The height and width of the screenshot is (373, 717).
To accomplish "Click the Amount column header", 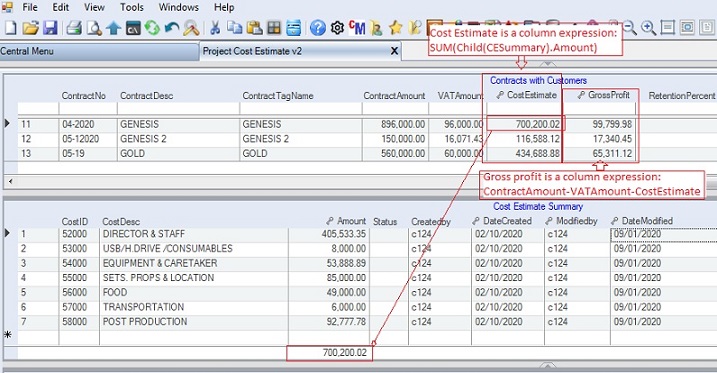I will [x=346, y=221].
